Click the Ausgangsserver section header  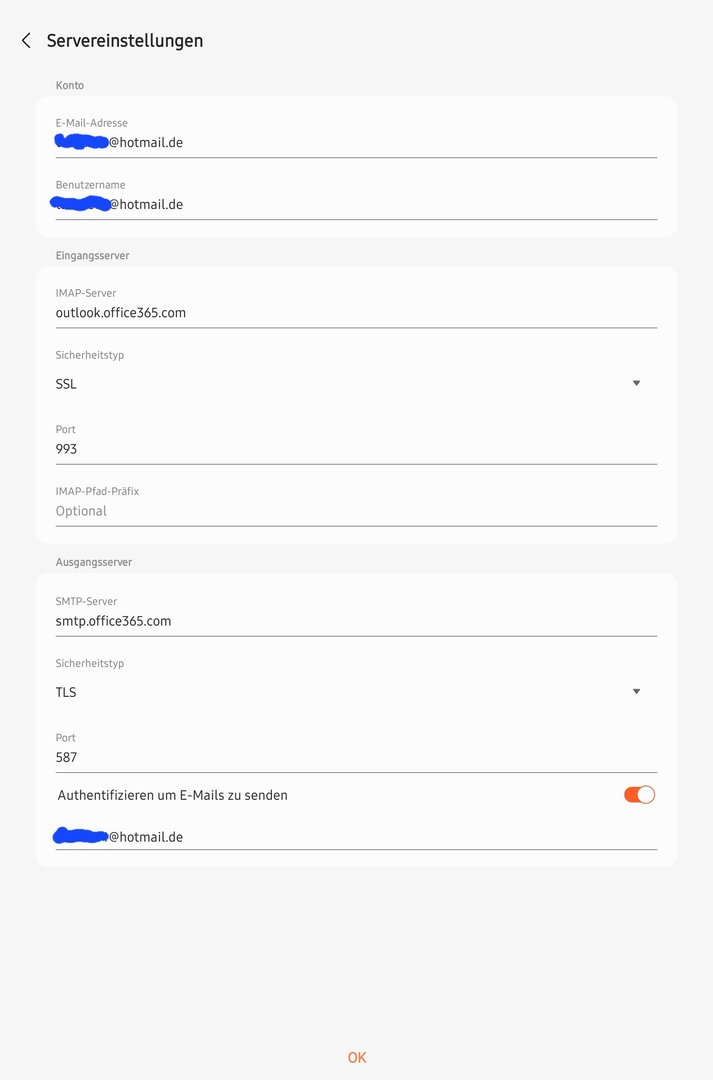tap(94, 562)
